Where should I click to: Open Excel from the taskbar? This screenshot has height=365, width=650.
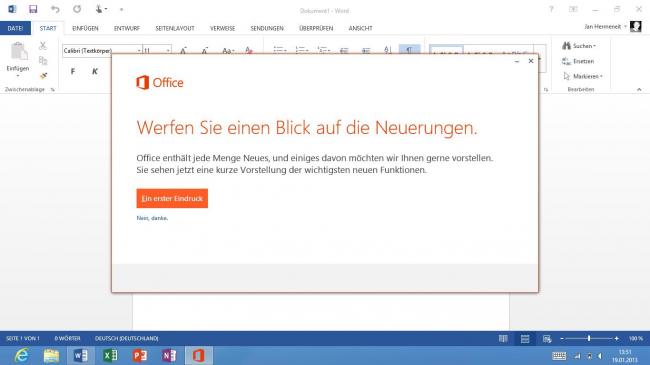110,355
